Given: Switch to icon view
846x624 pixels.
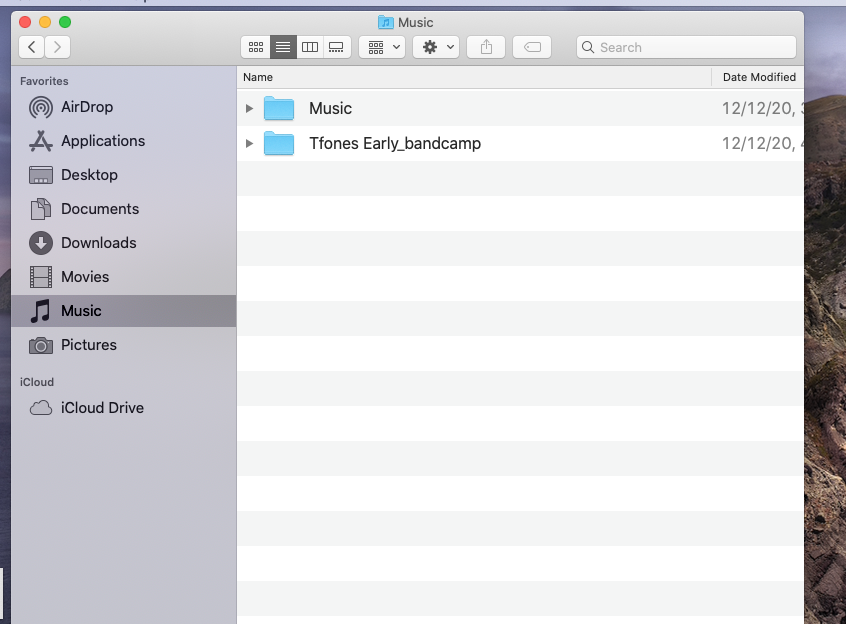Looking at the screenshot, I should [x=256, y=46].
